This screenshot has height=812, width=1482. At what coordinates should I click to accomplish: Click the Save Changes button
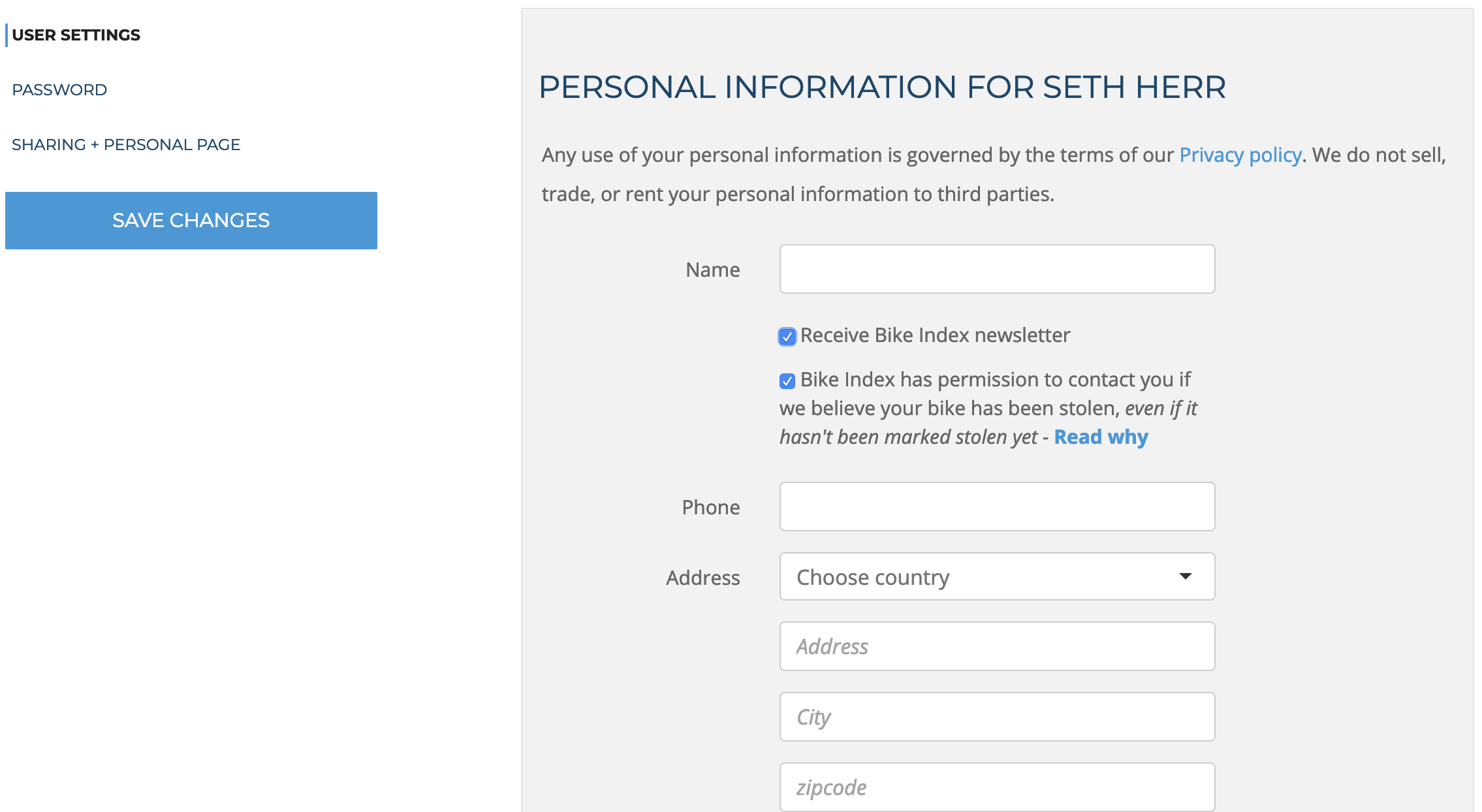click(x=191, y=221)
